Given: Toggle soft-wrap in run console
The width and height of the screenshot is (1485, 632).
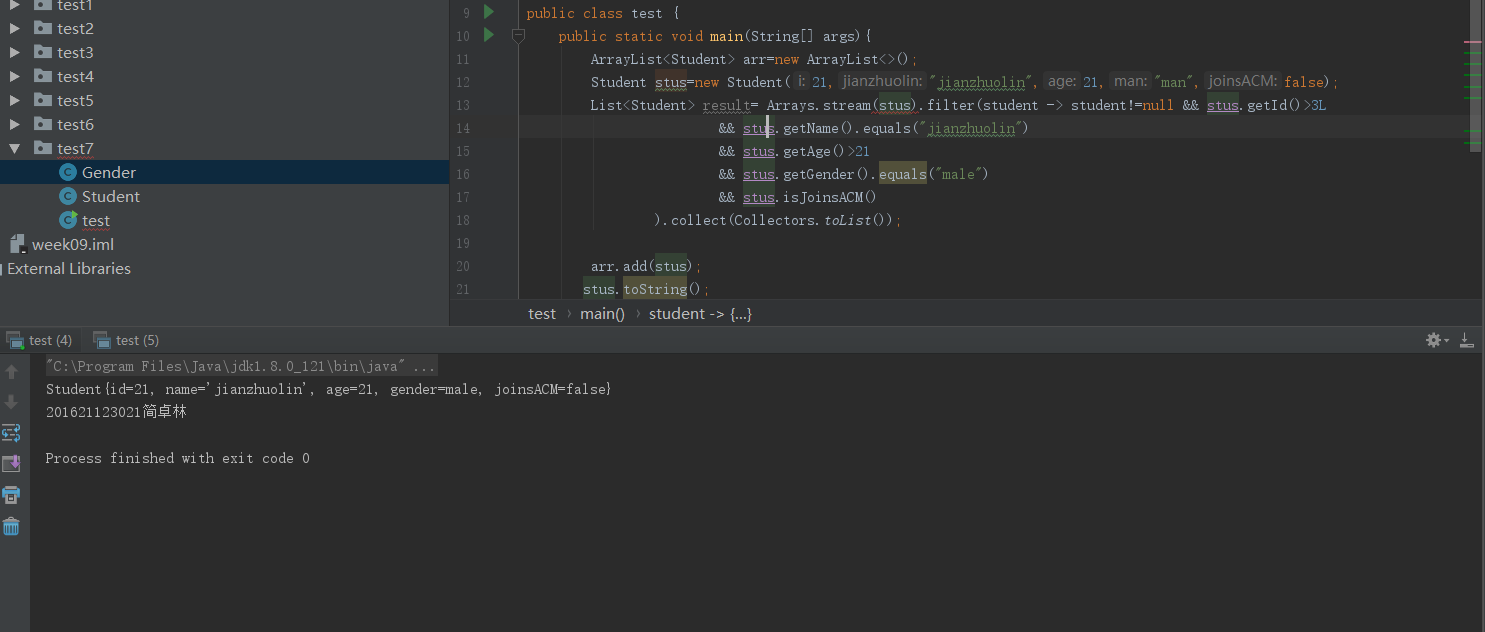Looking at the screenshot, I should coord(11,433).
